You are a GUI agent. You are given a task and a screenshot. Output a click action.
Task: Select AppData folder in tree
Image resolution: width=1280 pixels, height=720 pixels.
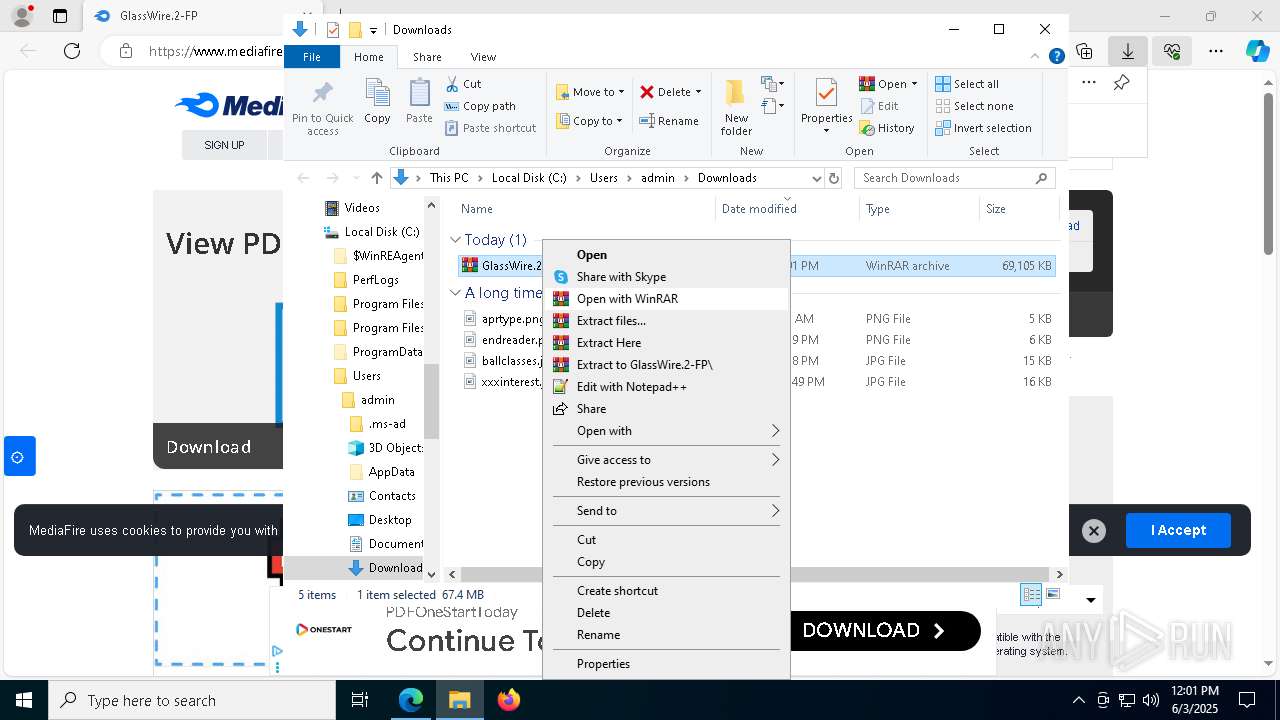[x=391, y=472]
